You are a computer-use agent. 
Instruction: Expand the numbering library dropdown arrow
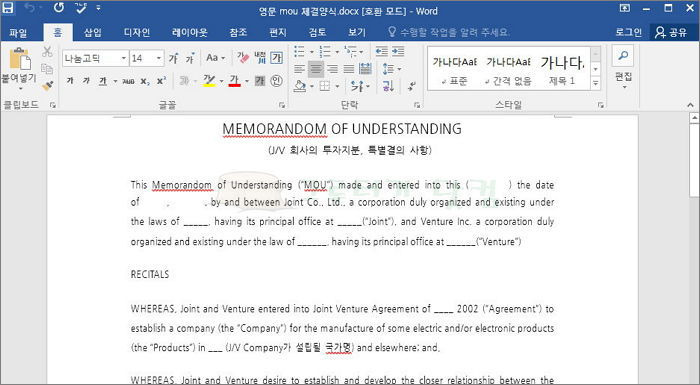337,52
